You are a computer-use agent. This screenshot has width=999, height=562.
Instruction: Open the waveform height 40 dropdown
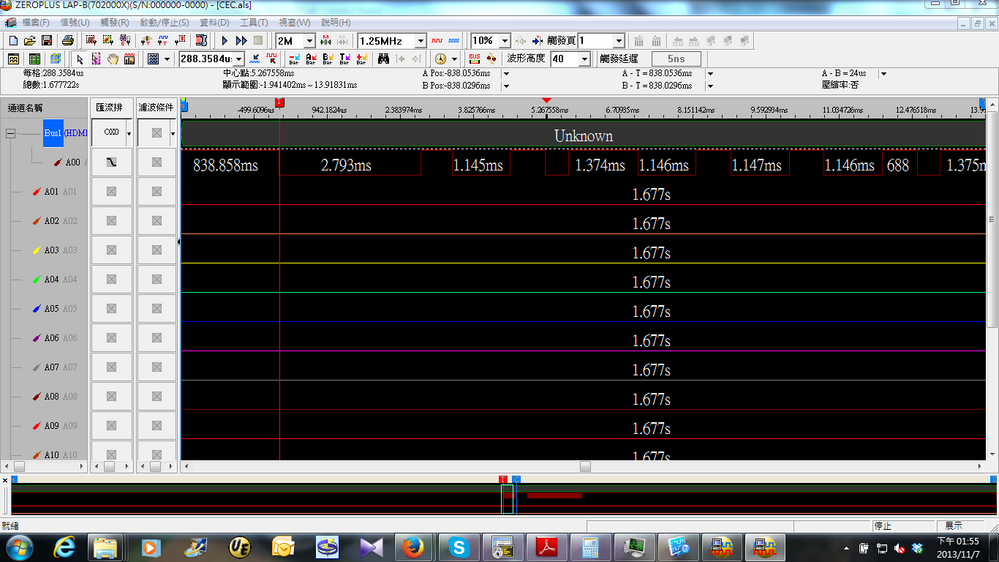coord(584,59)
